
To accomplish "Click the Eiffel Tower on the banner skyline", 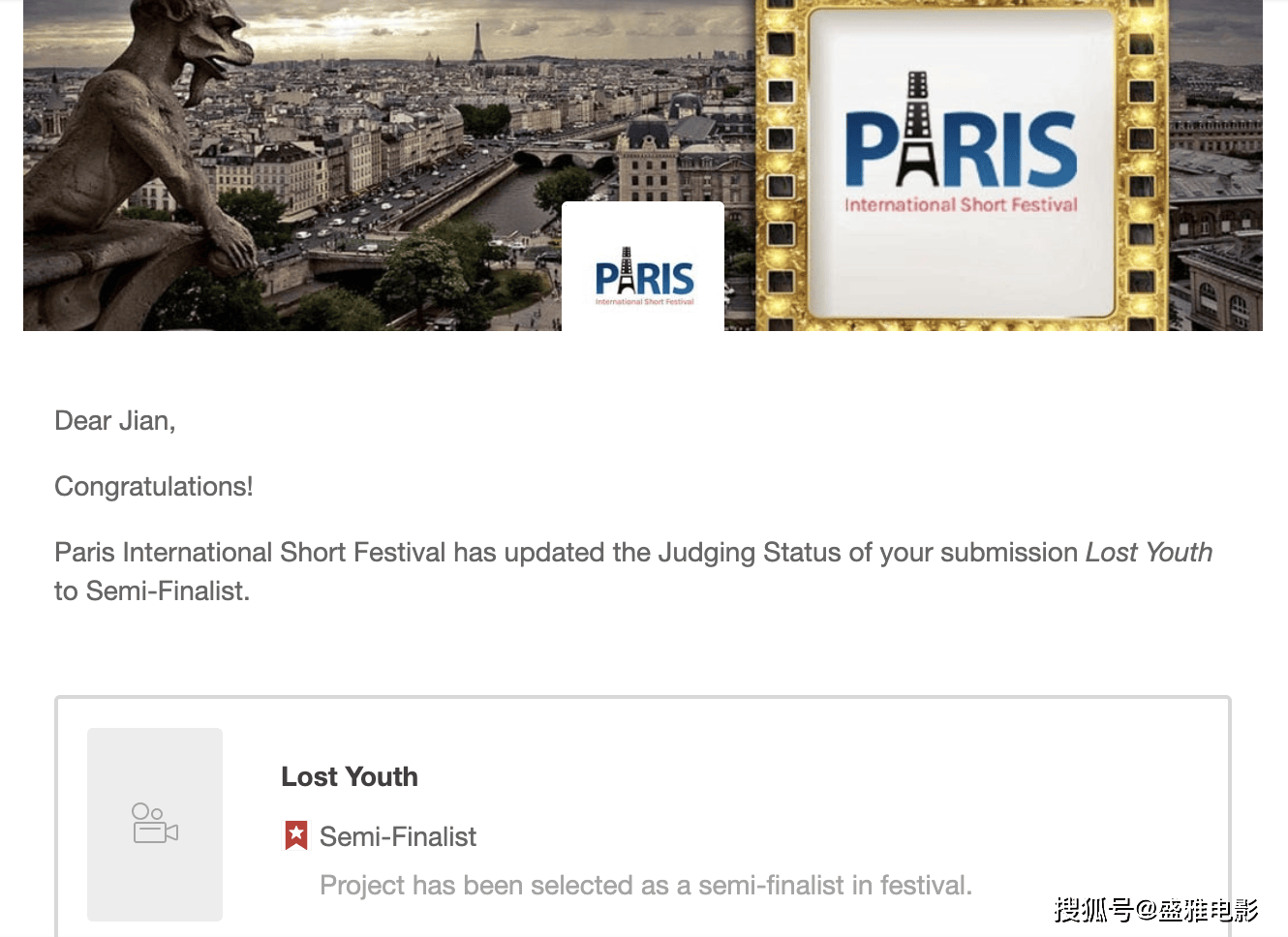I will tap(476, 44).
